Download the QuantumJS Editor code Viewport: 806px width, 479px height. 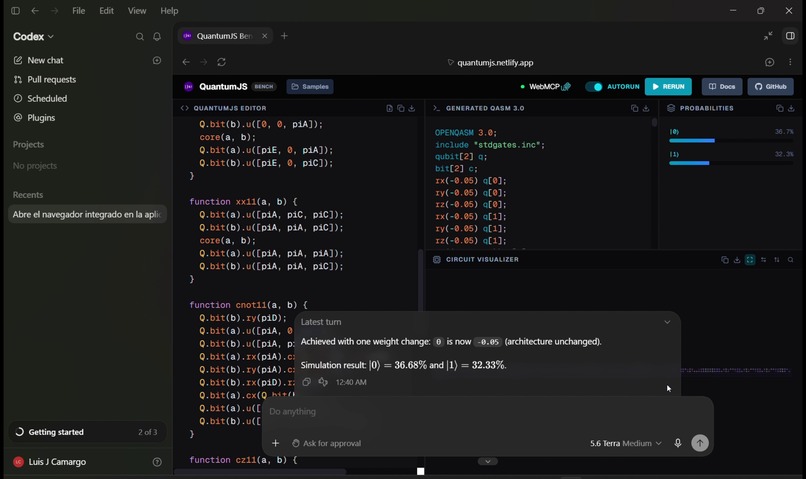(x=412, y=108)
